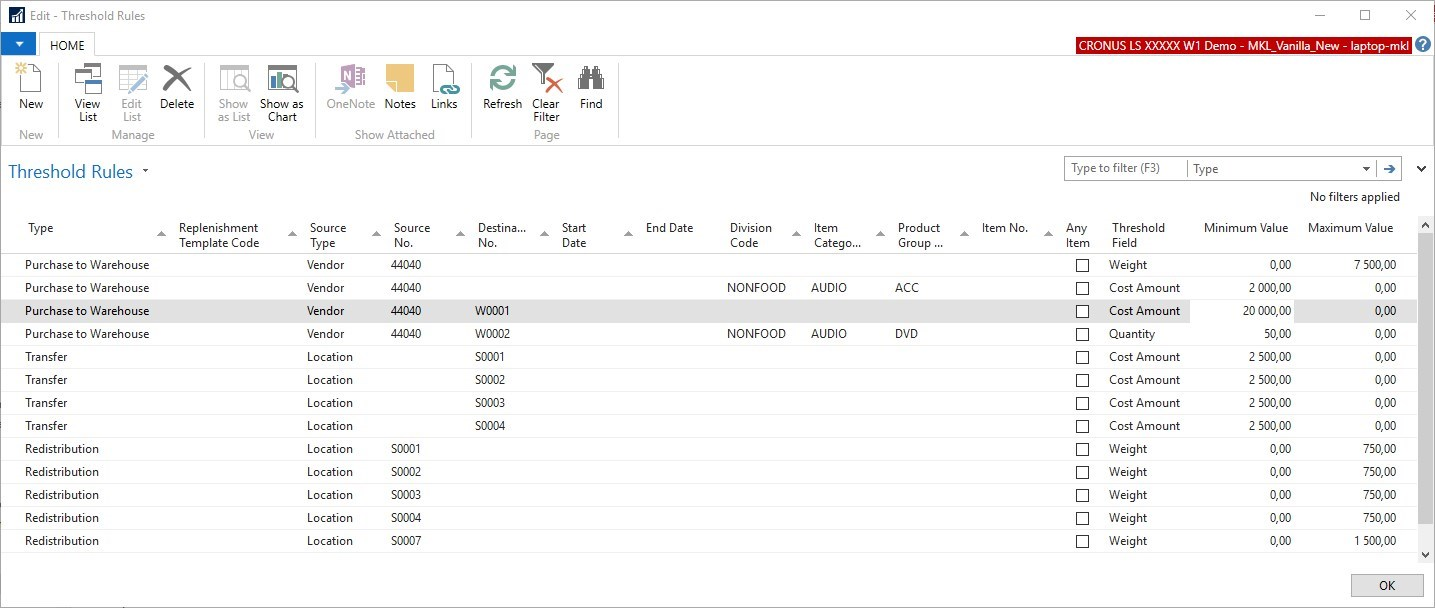
Task: Open the help question mark icon
Action: click(x=1423, y=45)
